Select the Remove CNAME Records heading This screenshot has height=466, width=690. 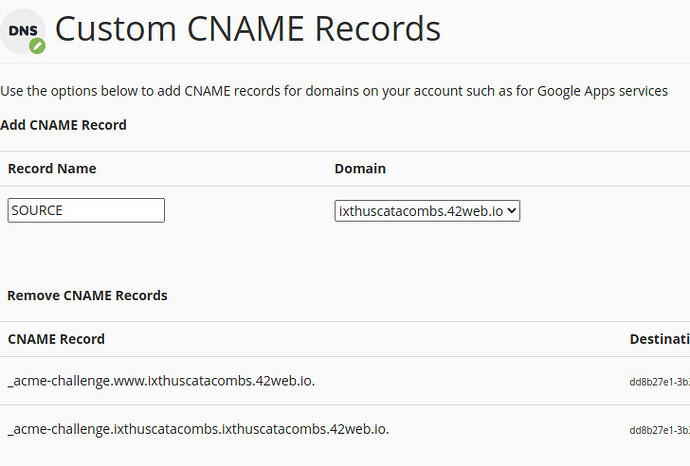87,295
